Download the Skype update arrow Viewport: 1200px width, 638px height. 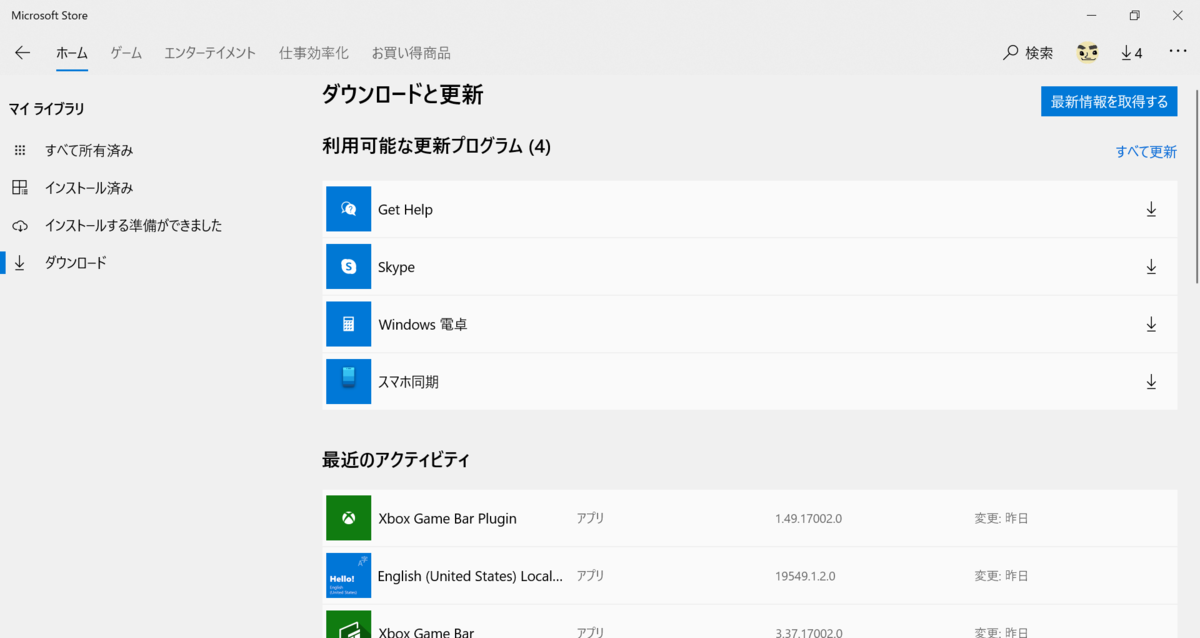click(x=1151, y=267)
